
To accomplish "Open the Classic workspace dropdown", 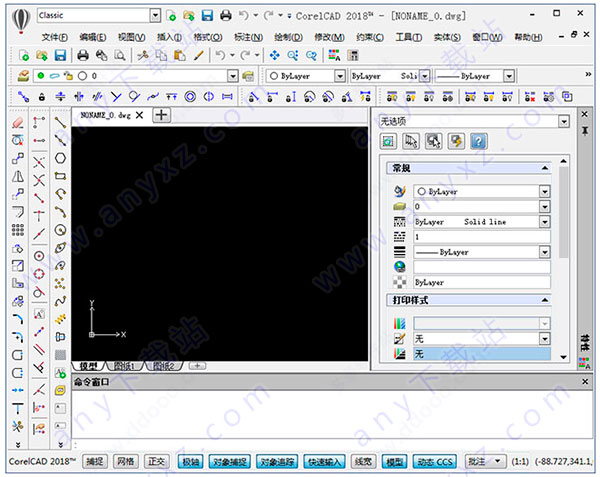I will coord(155,16).
